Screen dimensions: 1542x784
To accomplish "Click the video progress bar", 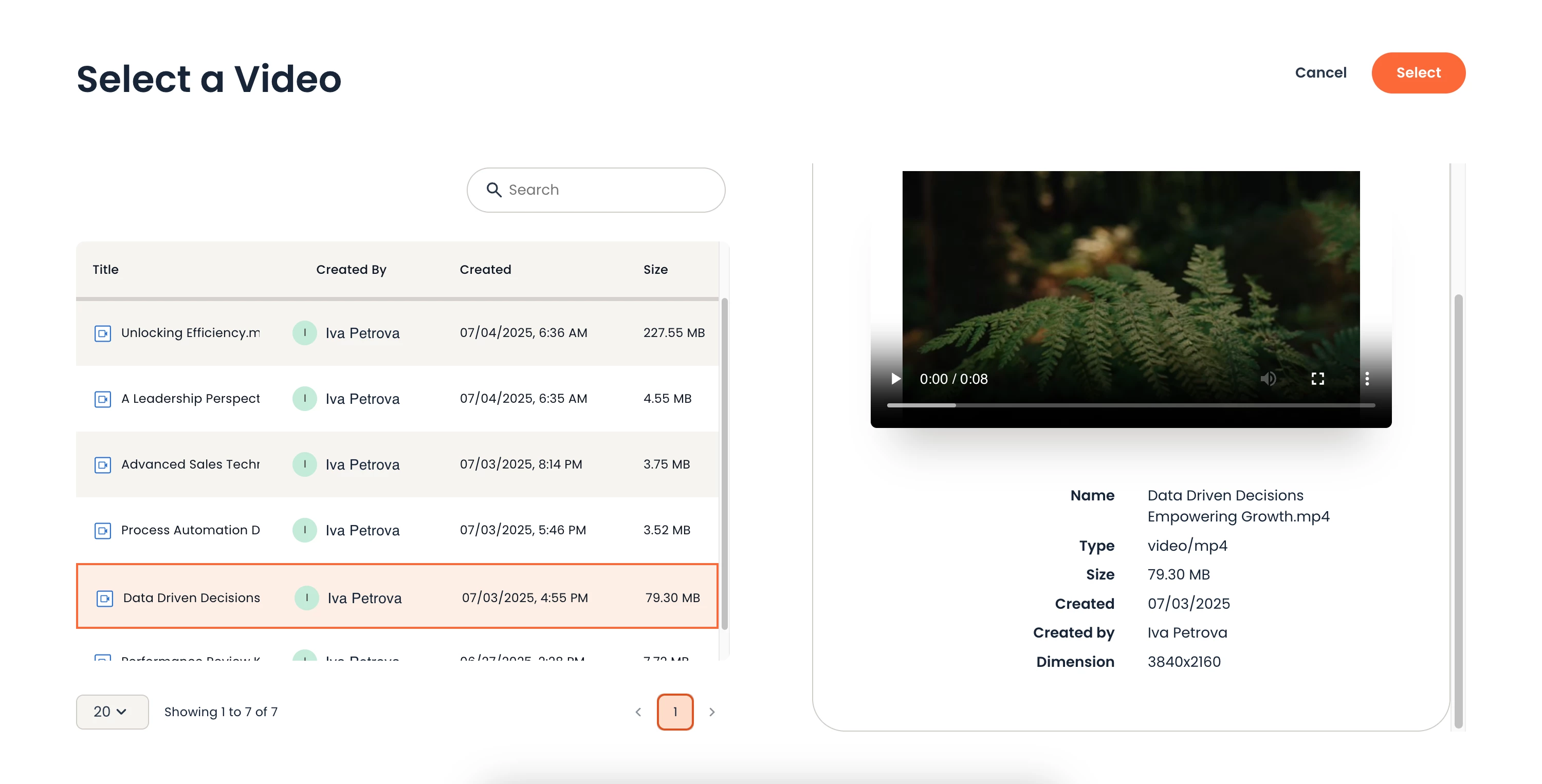I will (x=1130, y=405).
